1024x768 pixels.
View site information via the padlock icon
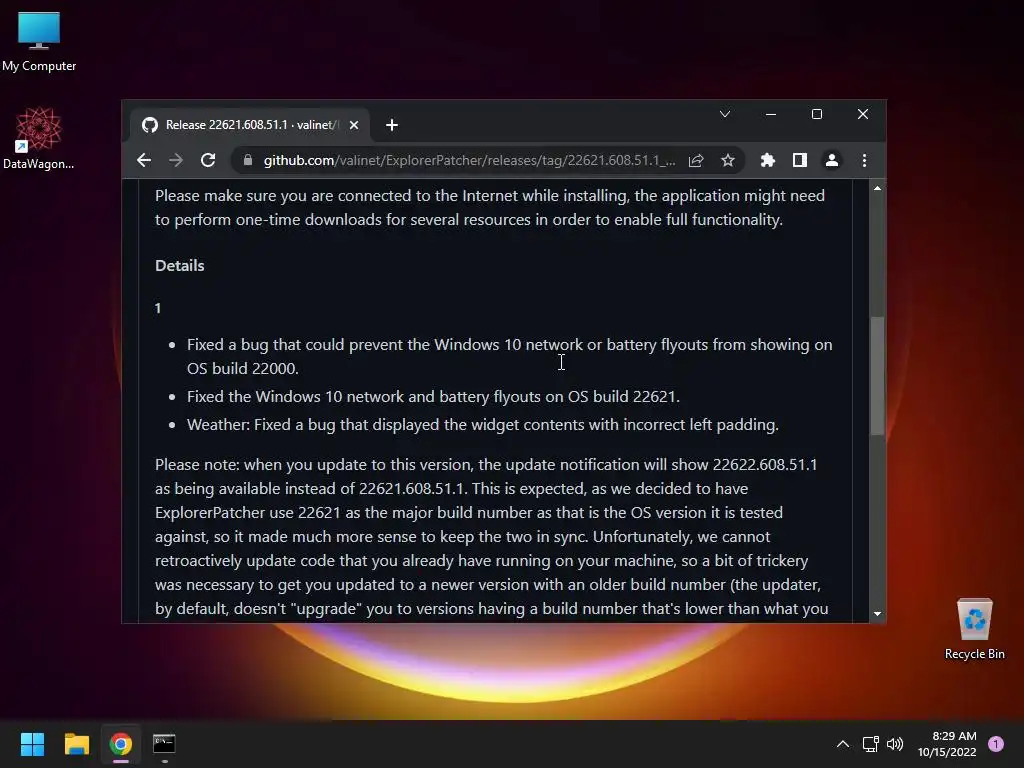pos(248,160)
